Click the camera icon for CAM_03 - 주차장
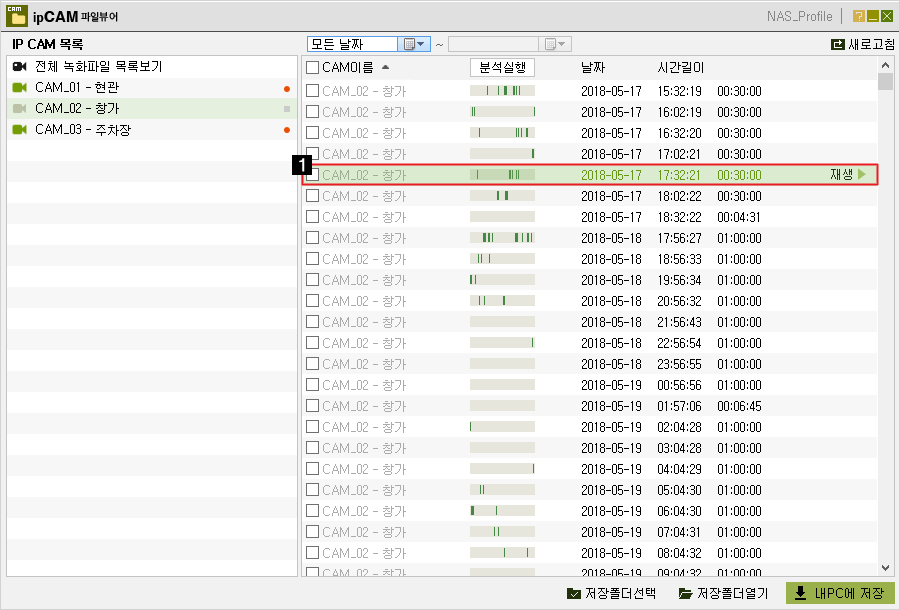The width and height of the screenshot is (900, 610). pyautogui.click(x=20, y=130)
